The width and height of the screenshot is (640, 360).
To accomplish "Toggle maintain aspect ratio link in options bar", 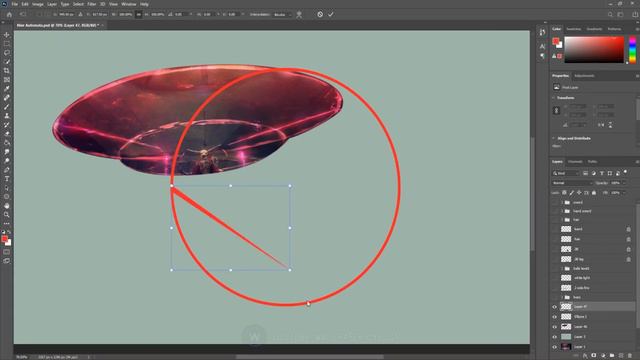I will [x=139, y=14].
